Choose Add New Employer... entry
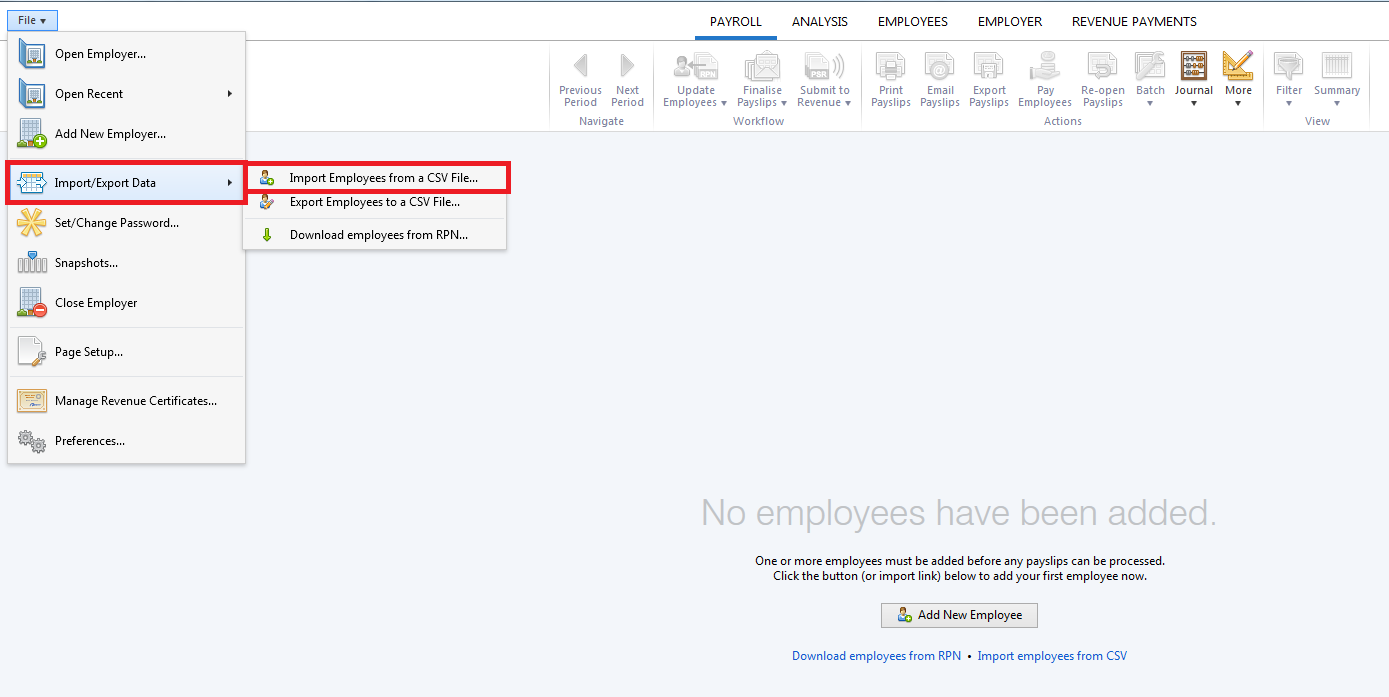Screen dimensions: 1389x697 pyautogui.click(x=126, y=134)
